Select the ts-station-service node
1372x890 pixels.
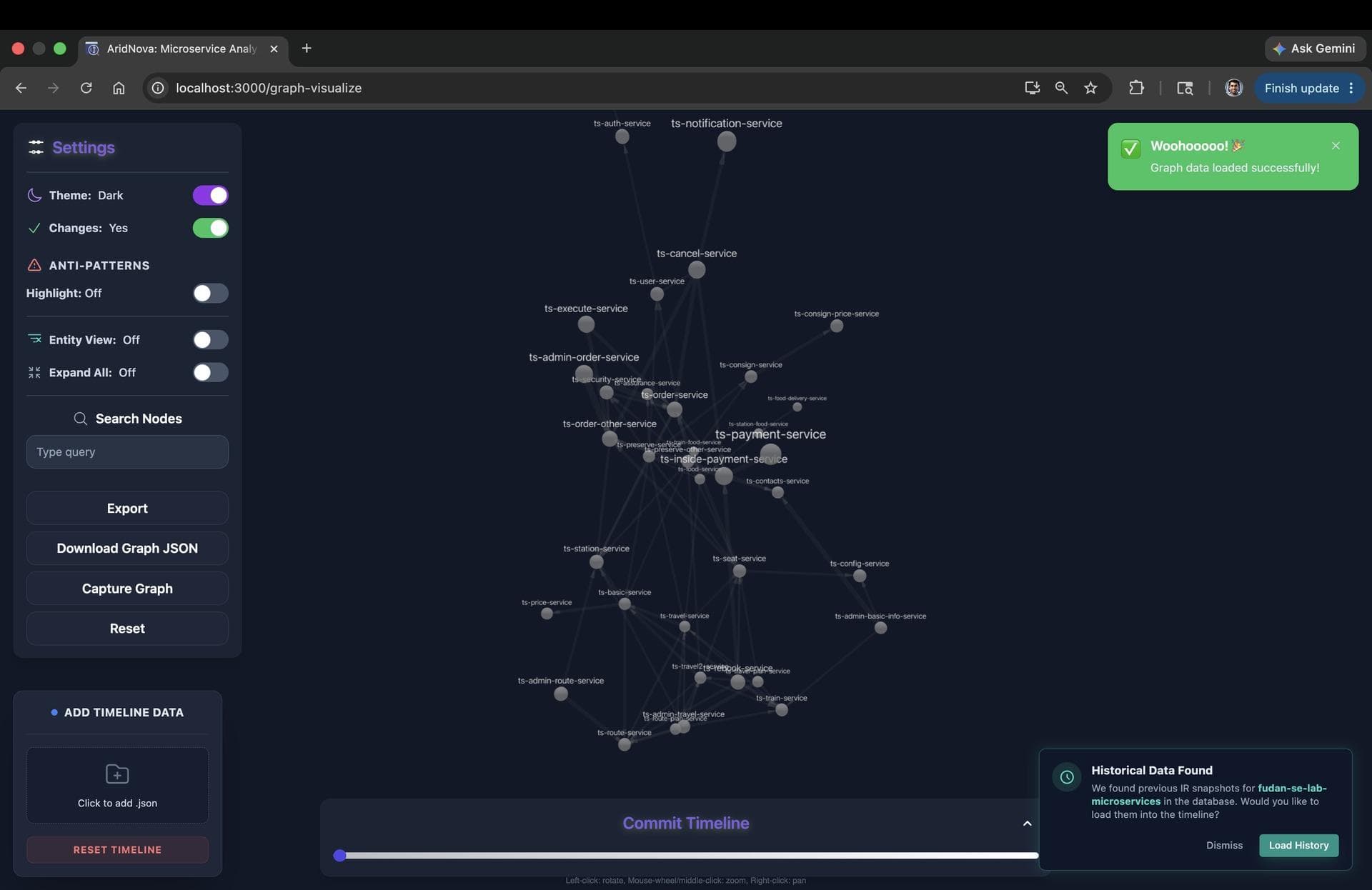click(597, 562)
